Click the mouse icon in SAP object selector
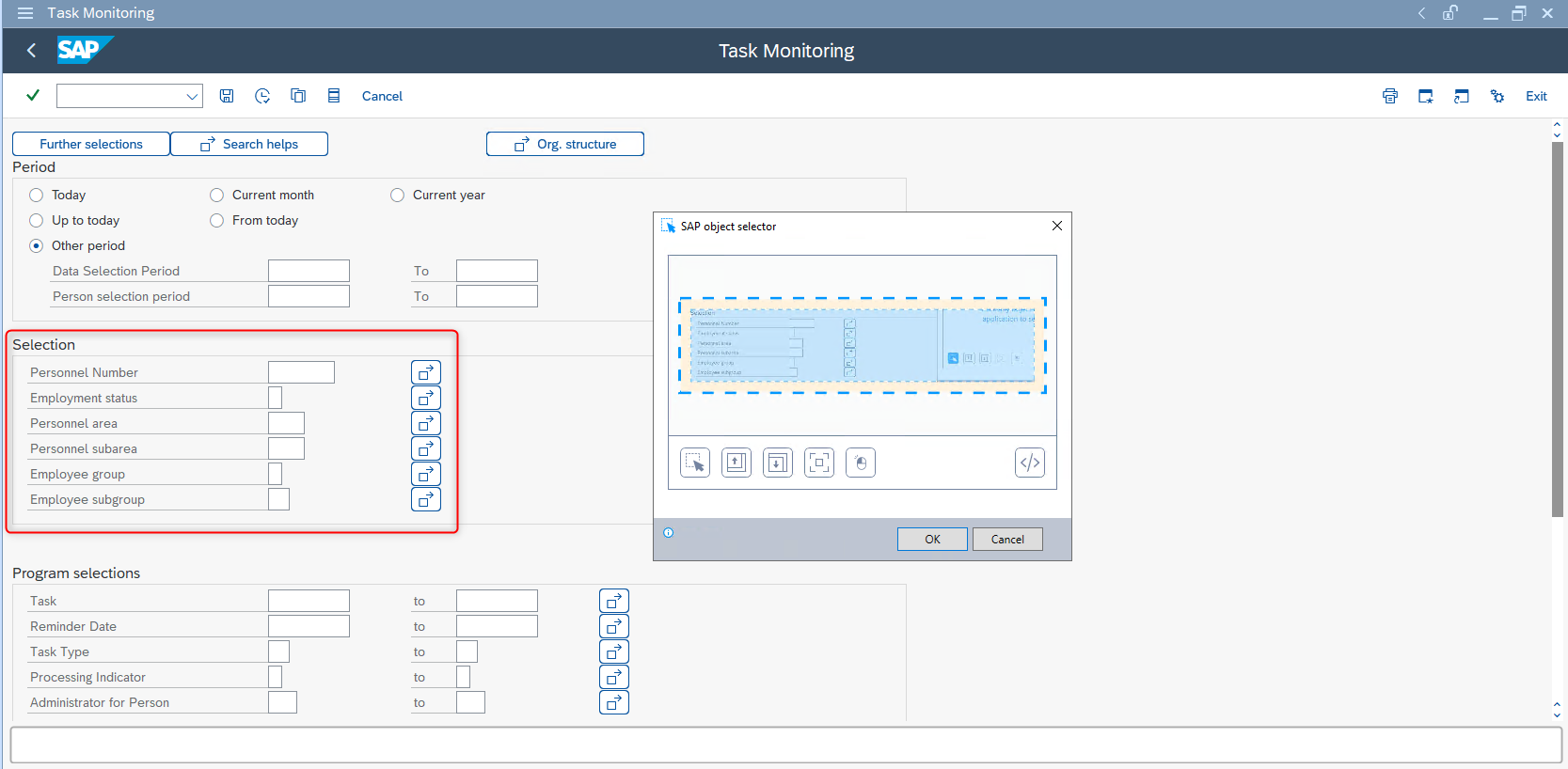This screenshot has width=1568, height=769. [x=861, y=463]
